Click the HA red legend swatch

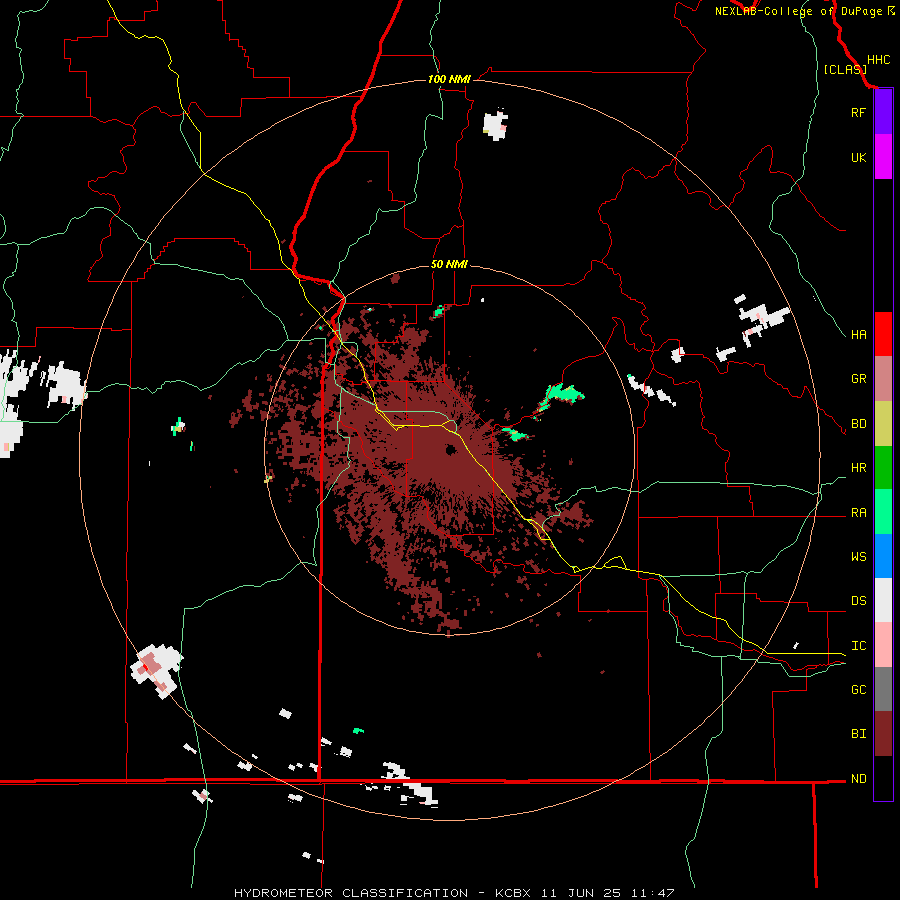pyautogui.click(x=883, y=334)
